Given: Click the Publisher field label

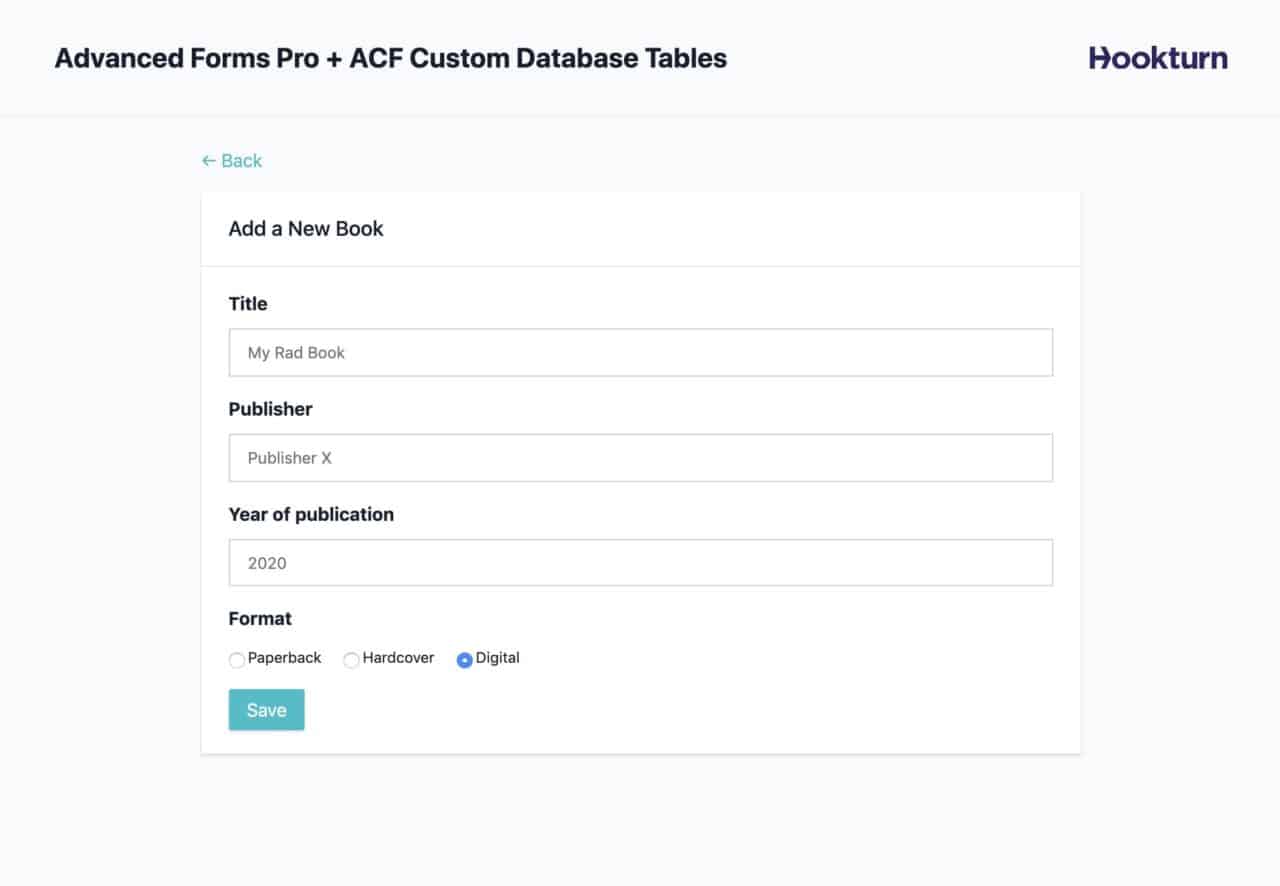Looking at the screenshot, I should coord(271,409).
